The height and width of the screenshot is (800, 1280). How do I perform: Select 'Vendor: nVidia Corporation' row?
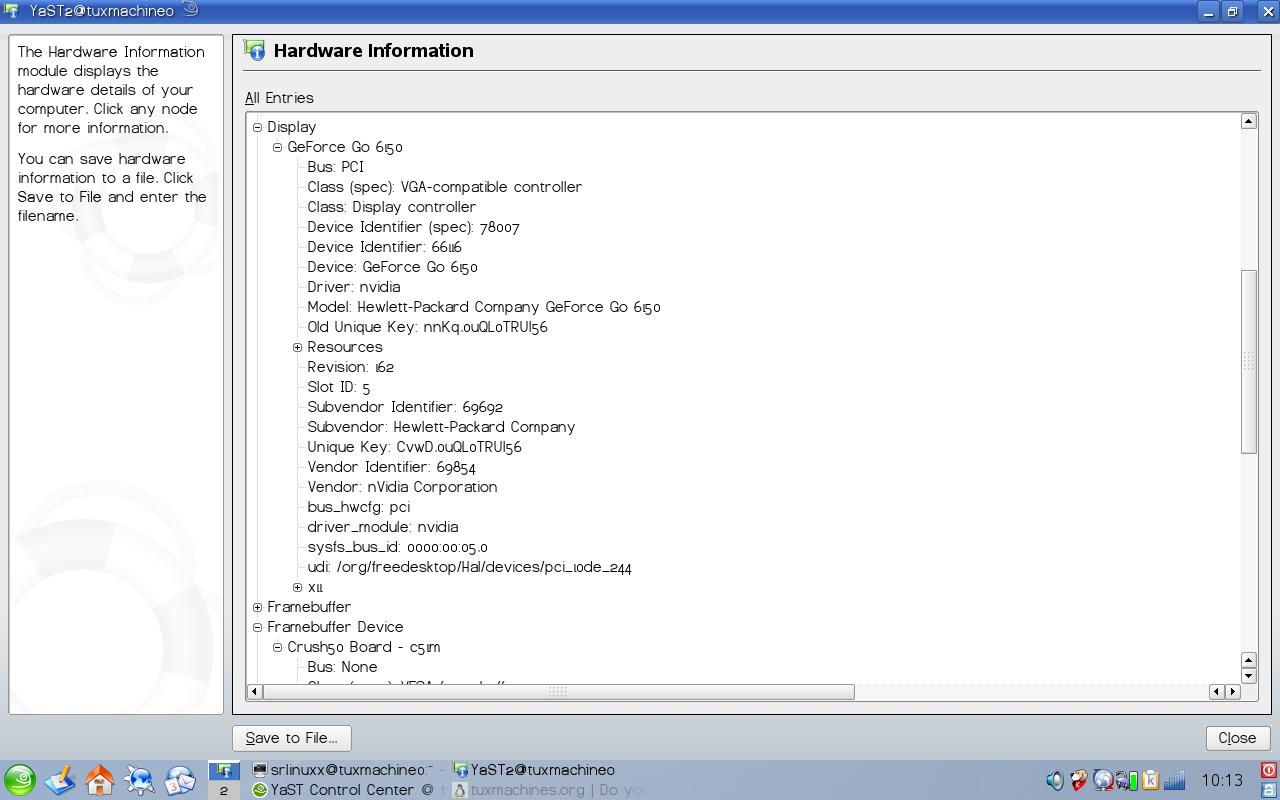coord(402,487)
